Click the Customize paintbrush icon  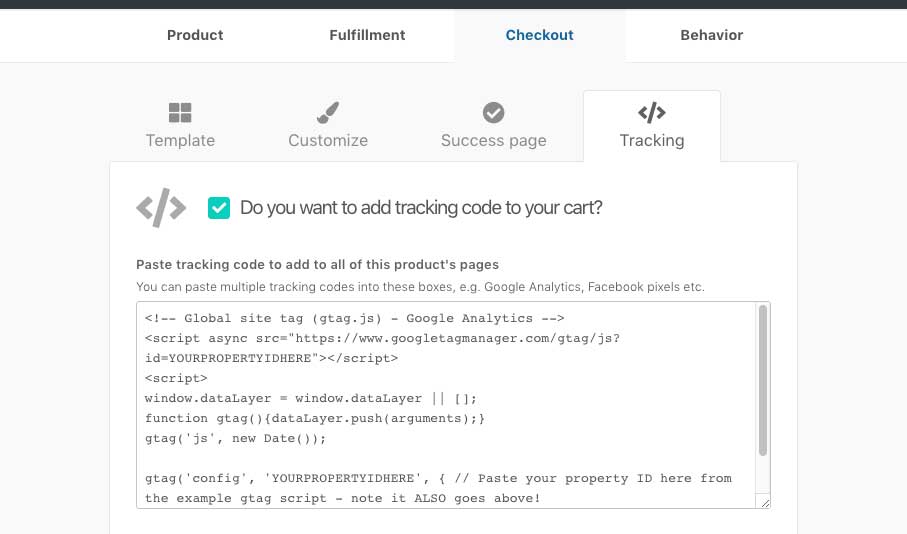(328, 112)
